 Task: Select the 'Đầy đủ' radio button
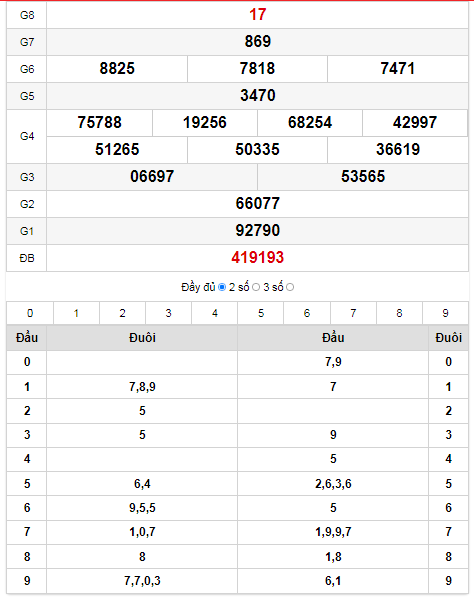coord(222,287)
